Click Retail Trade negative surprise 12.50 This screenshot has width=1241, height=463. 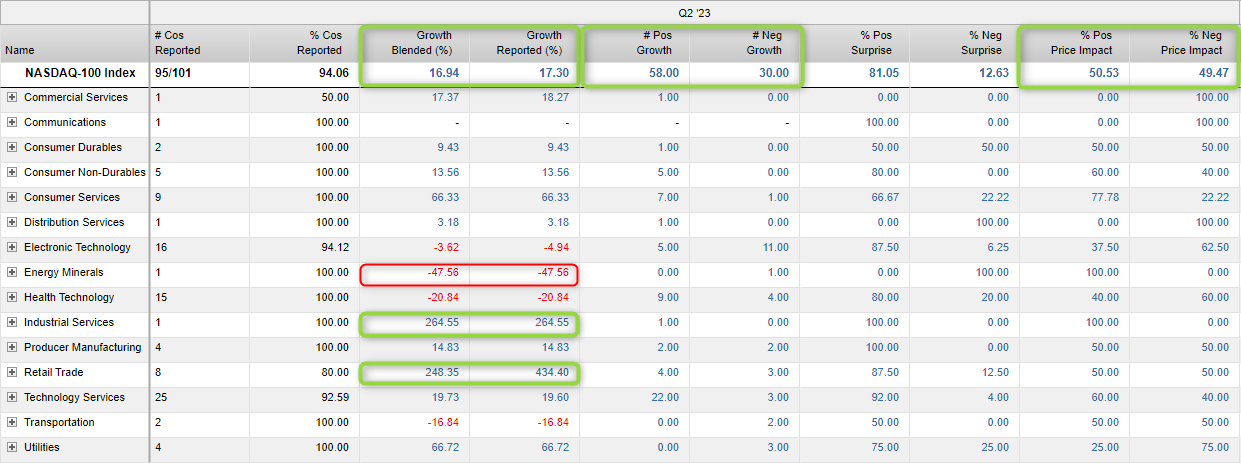click(995, 373)
